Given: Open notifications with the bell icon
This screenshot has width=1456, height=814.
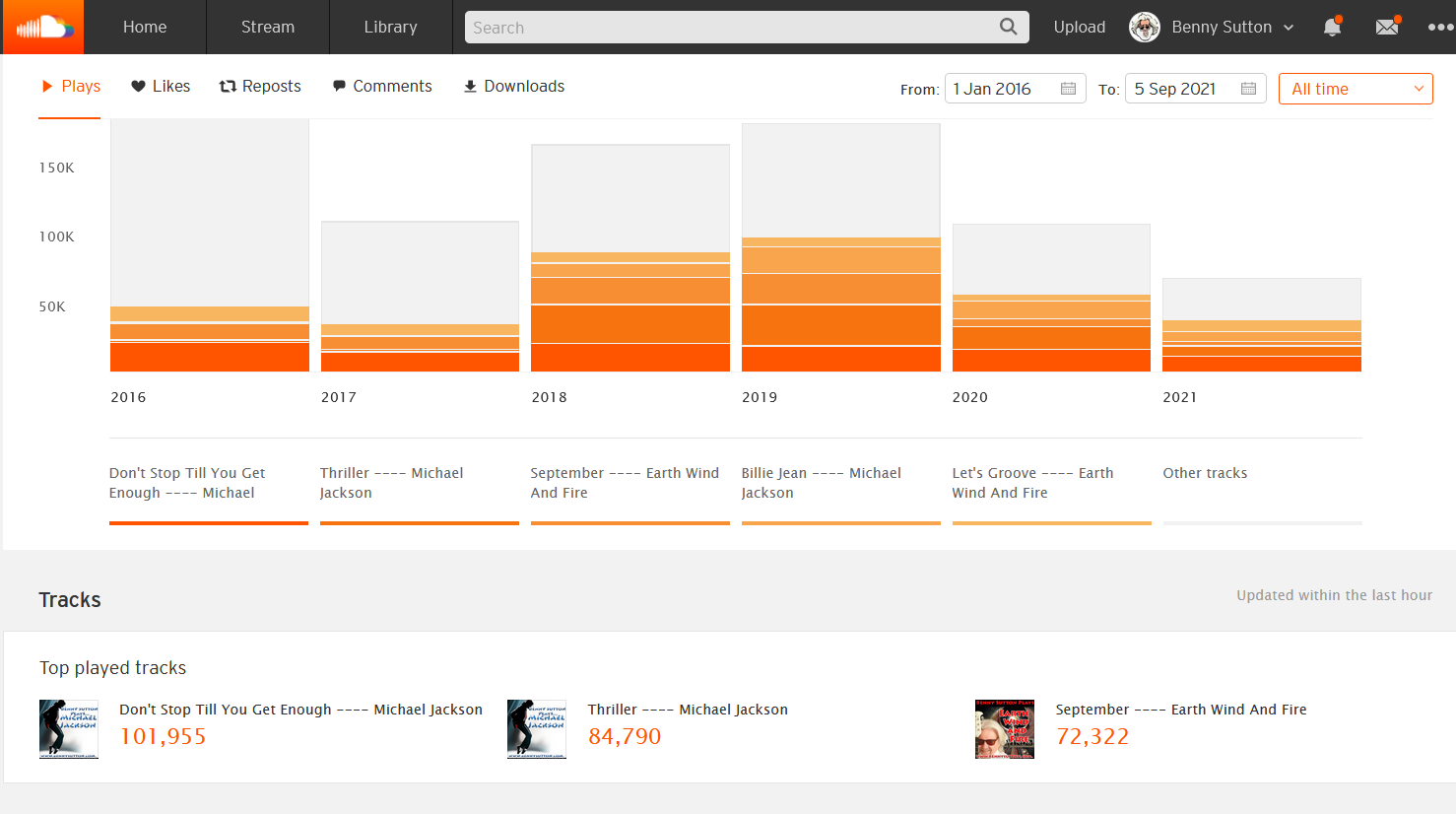Looking at the screenshot, I should point(1332,28).
